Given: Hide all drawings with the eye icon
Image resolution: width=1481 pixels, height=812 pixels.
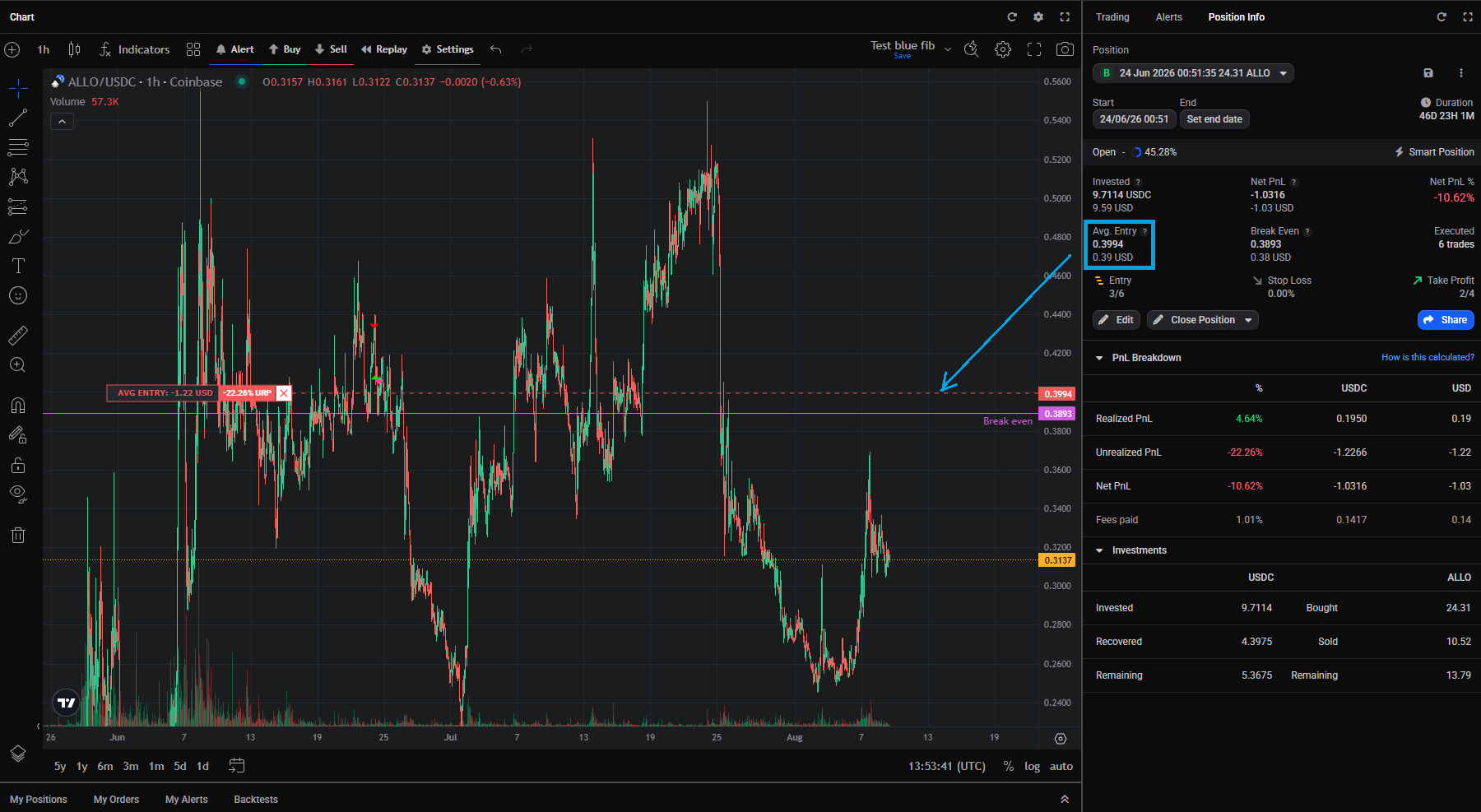Looking at the screenshot, I should (18, 494).
